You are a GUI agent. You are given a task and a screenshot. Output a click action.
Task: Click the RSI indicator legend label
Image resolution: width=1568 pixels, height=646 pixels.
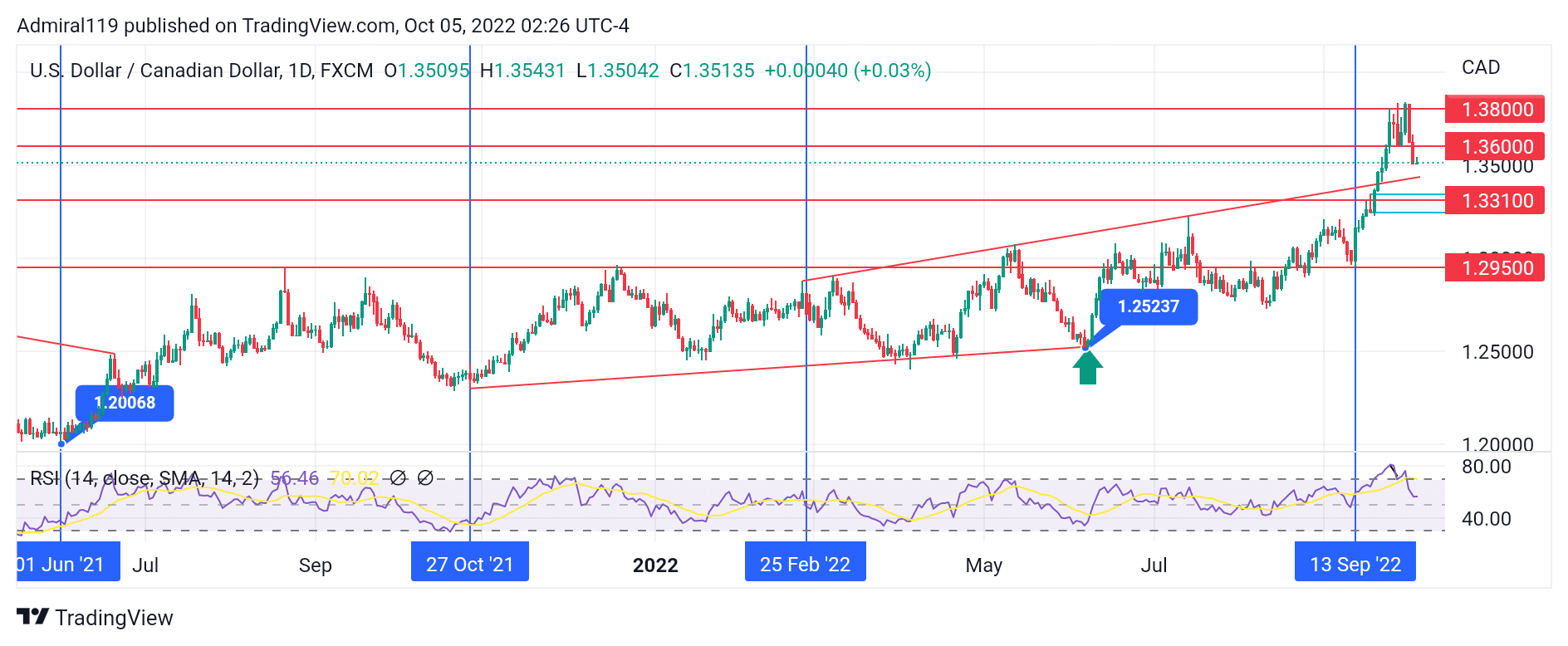(145, 477)
